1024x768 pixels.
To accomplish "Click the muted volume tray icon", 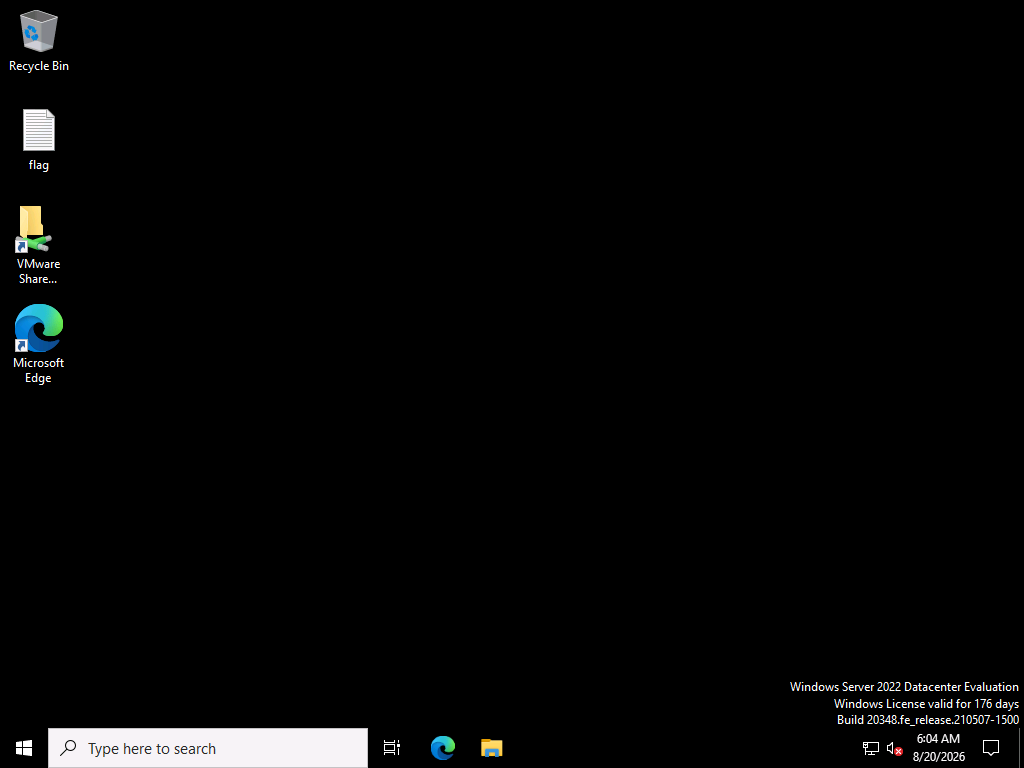I will click(894, 748).
